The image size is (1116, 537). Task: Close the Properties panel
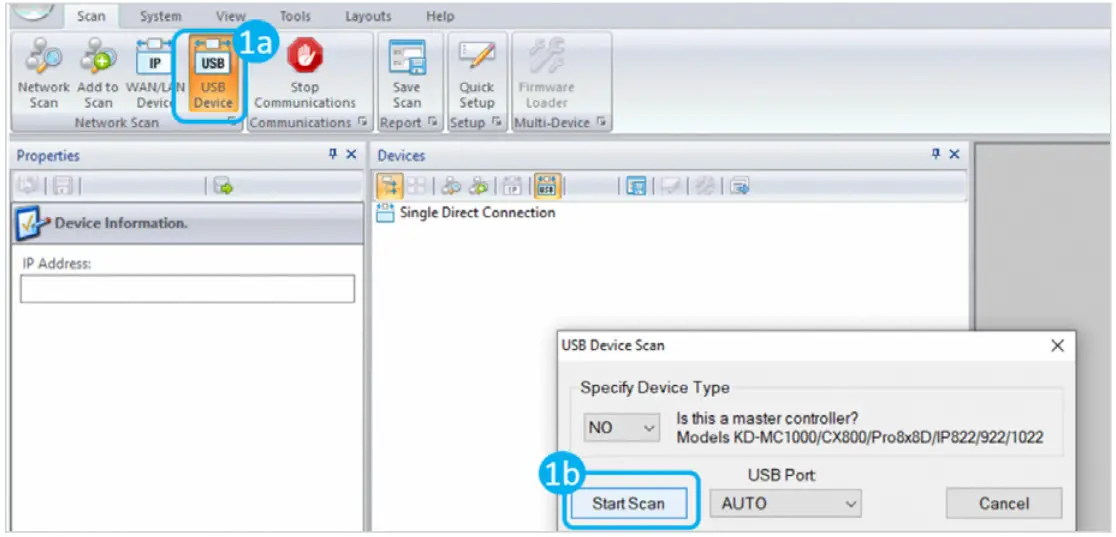click(351, 155)
